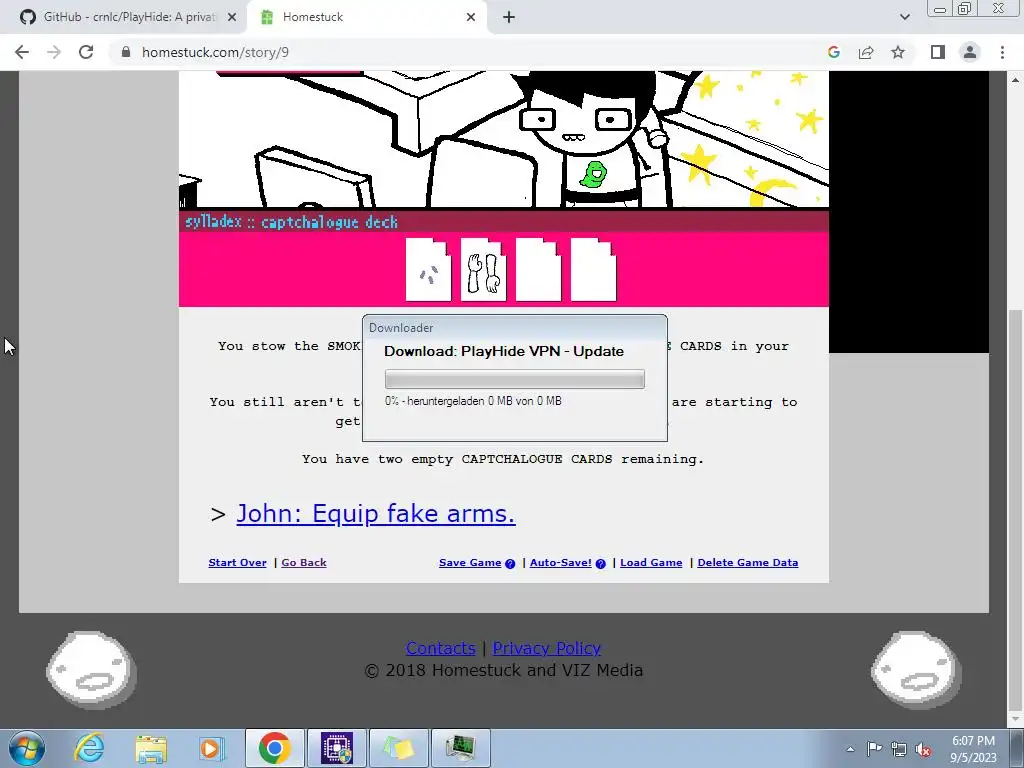
Task: Open the purple installer taskbar app
Action: point(337,748)
